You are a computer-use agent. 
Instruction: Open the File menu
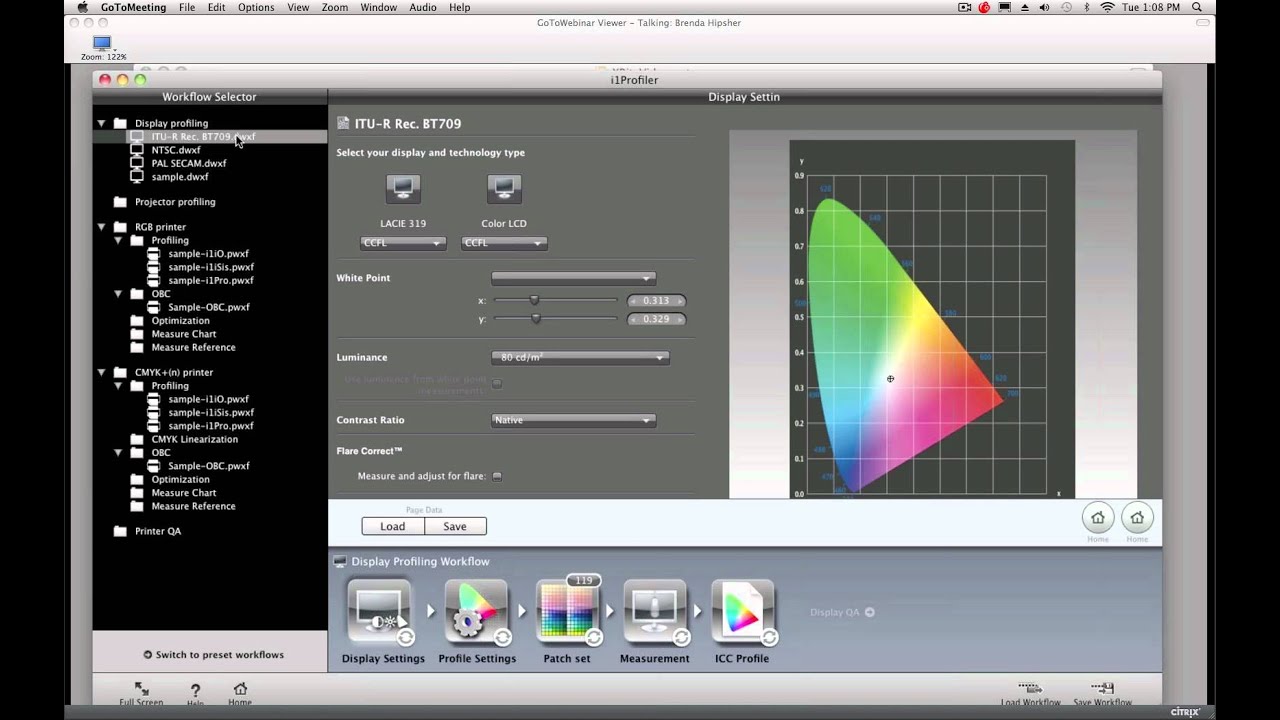click(187, 7)
